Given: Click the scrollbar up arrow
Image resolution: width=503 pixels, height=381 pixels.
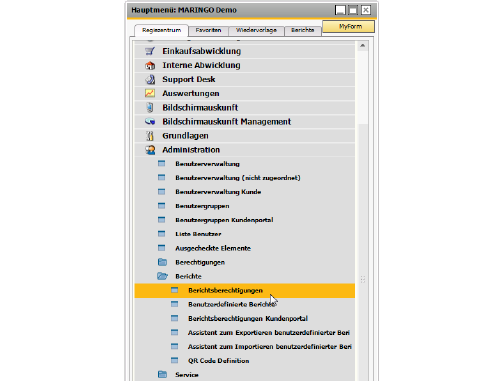Looking at the screenshot, I should click(x=363, y=45).
